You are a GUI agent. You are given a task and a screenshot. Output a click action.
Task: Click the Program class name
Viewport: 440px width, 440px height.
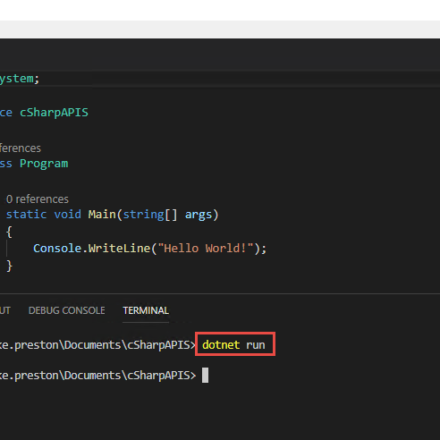[x=44, y=163]
